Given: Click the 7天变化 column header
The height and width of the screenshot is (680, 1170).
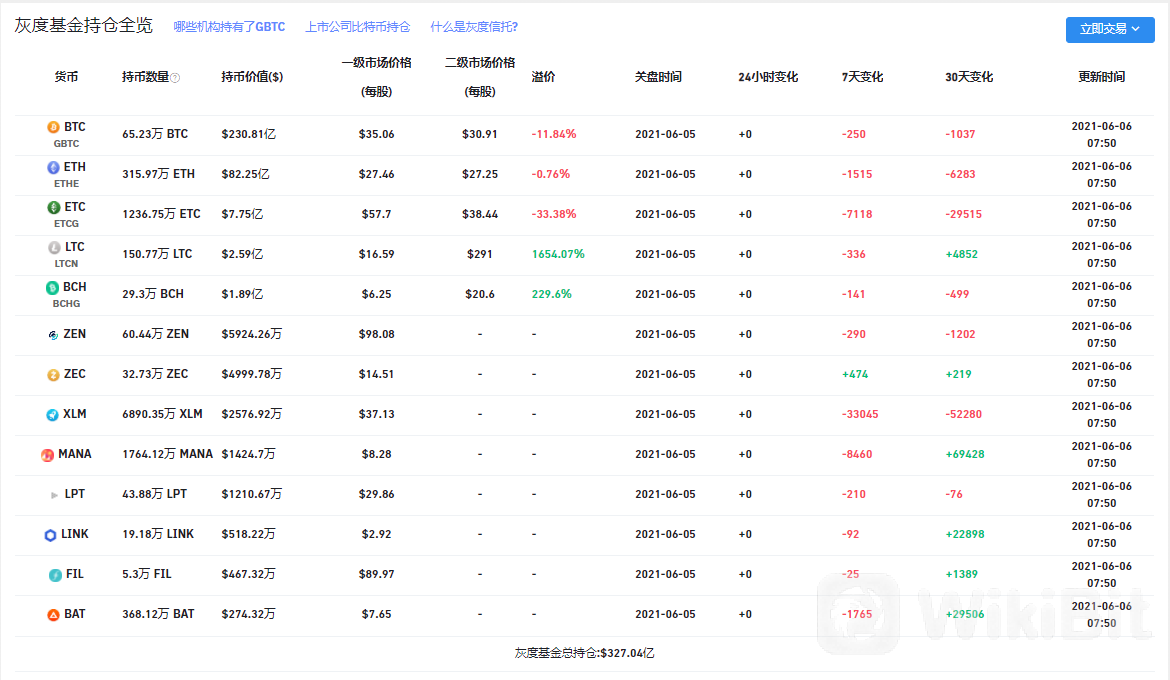Looking at the screenshot, I should click(862, 77).
